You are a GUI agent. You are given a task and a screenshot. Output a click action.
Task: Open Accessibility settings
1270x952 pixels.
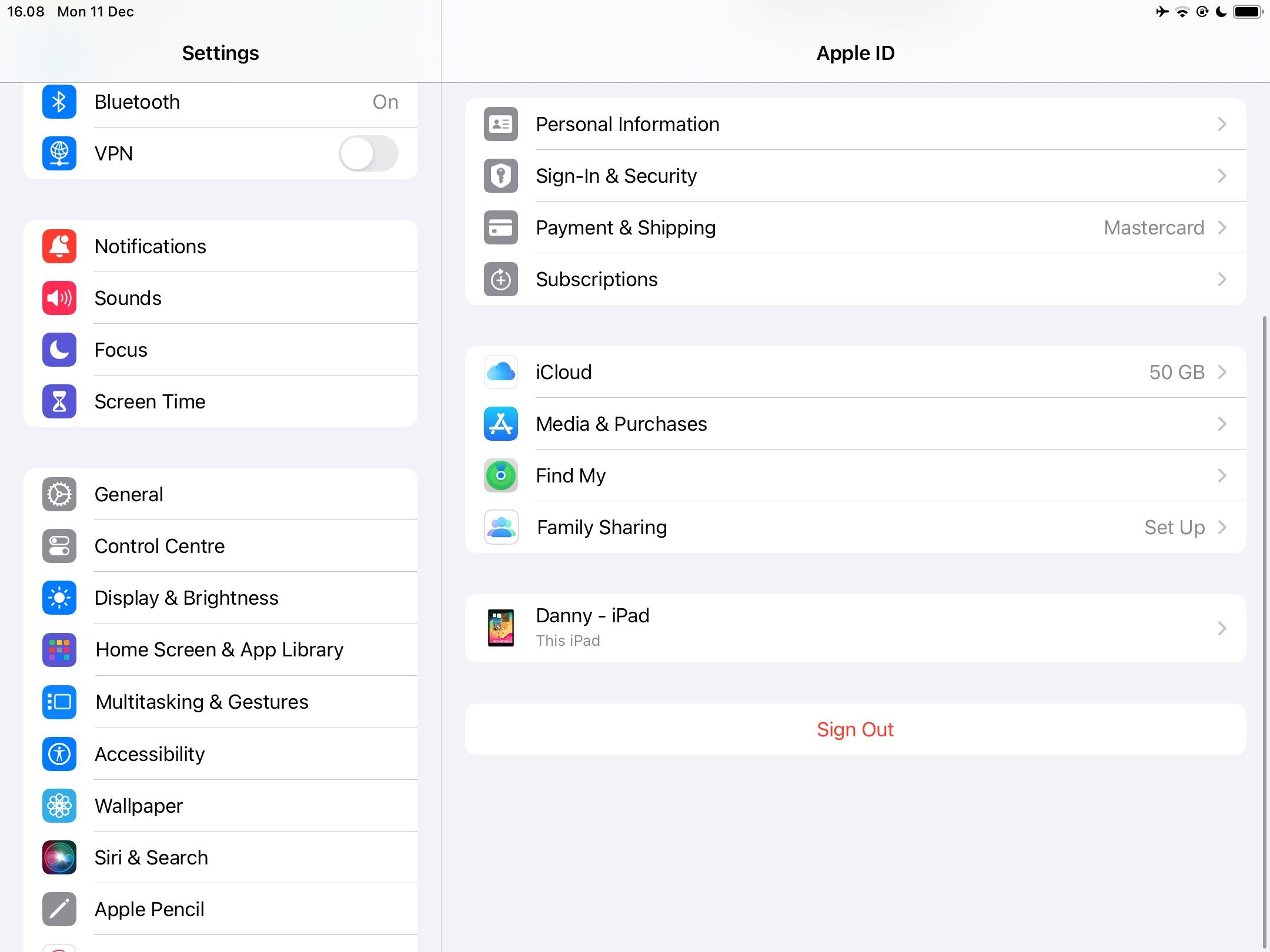point(149,753)
